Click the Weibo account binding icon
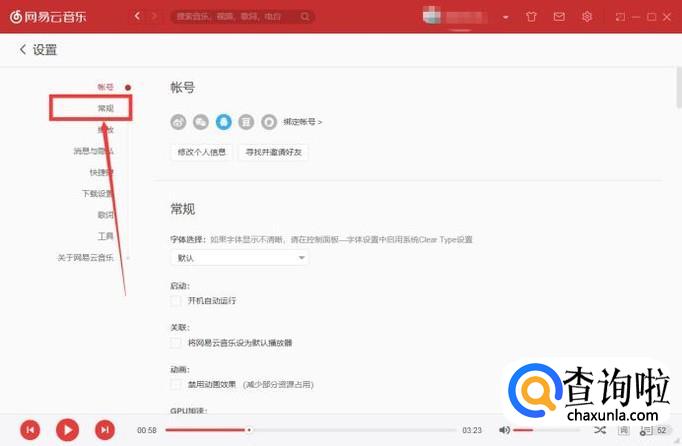The image size is (682, 446). pyautogui.click(x=178, y=122)
